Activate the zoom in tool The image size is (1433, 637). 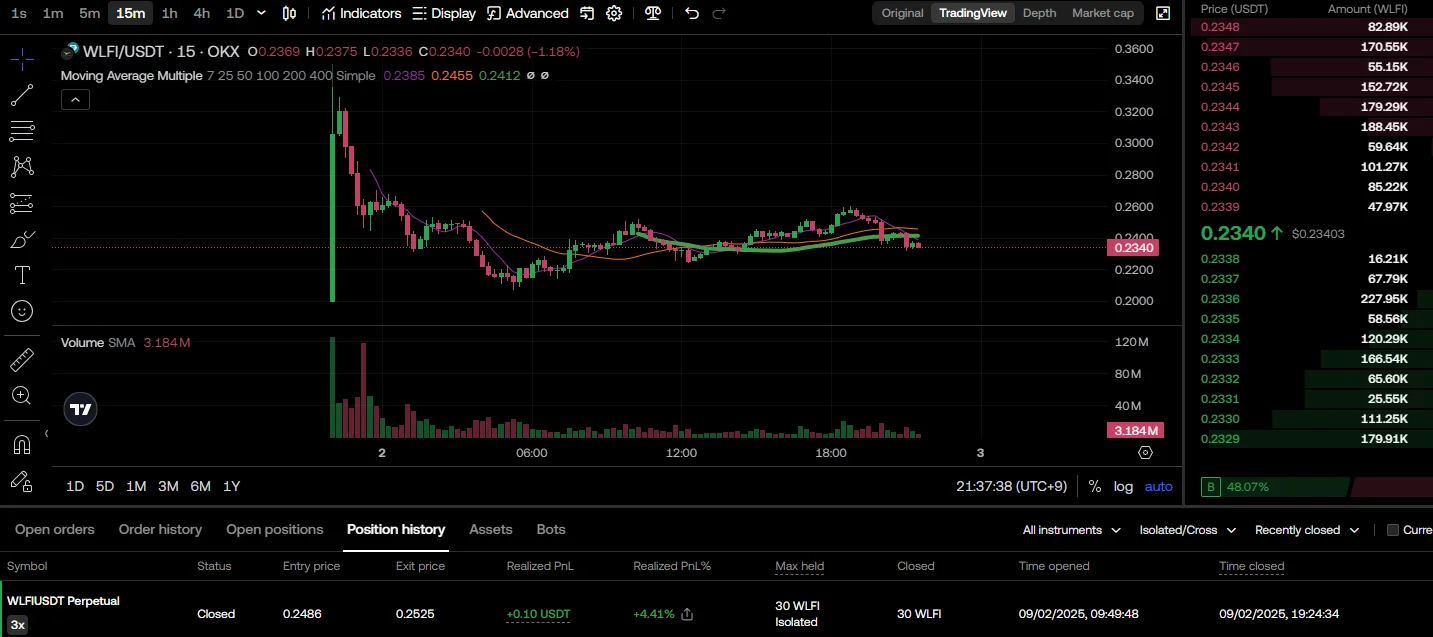22,395
